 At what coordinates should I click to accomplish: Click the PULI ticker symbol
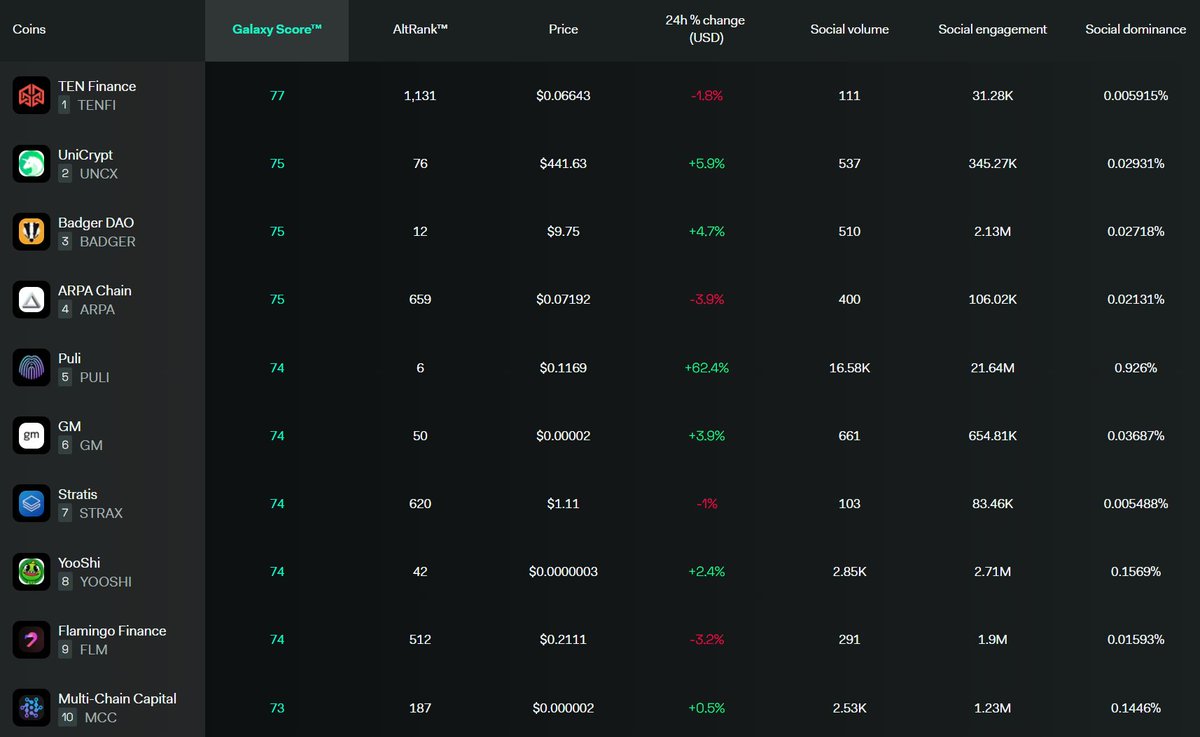click(95, 378)
